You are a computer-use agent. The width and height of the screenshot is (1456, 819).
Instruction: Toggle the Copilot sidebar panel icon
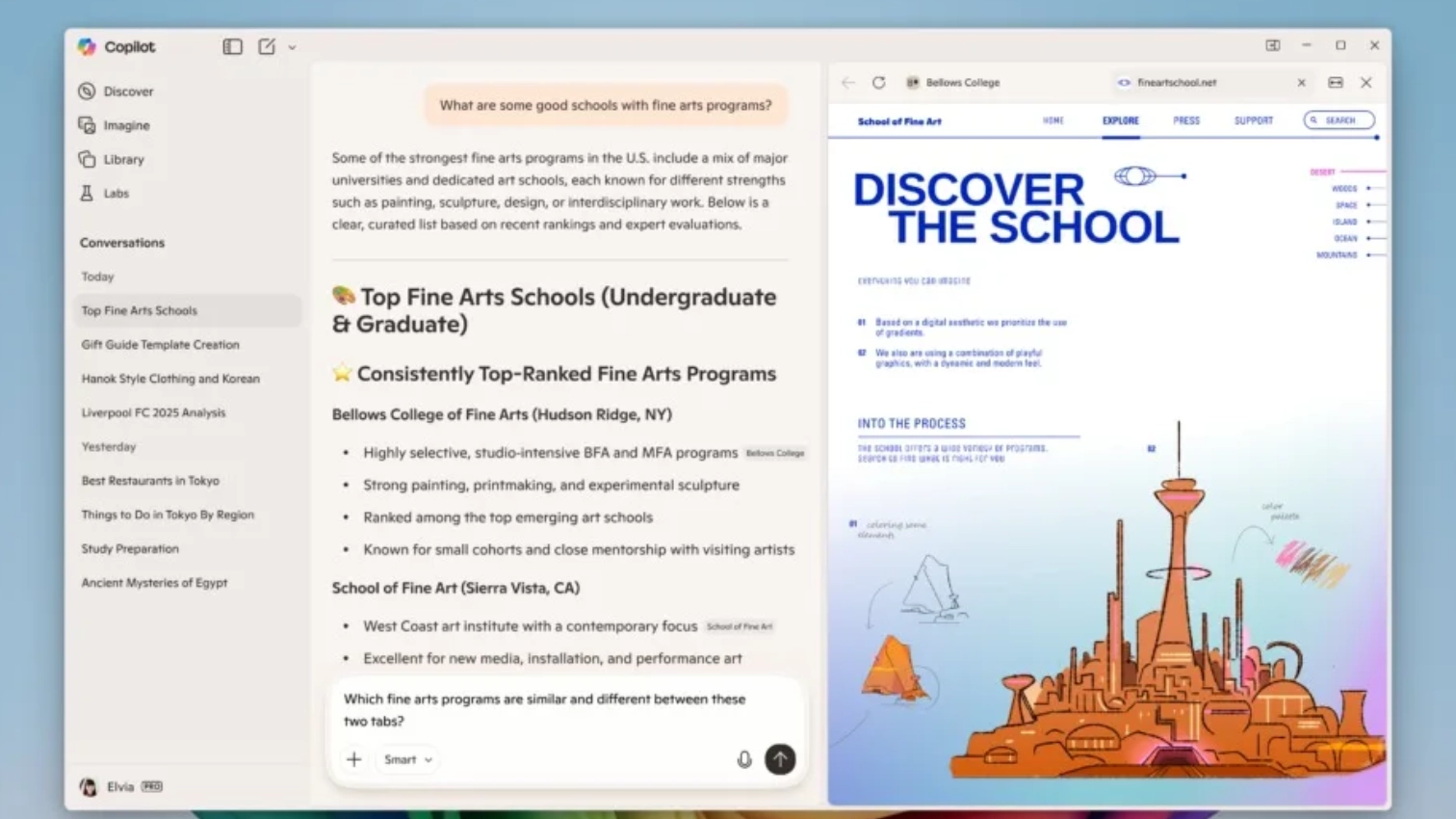(232, 46)
